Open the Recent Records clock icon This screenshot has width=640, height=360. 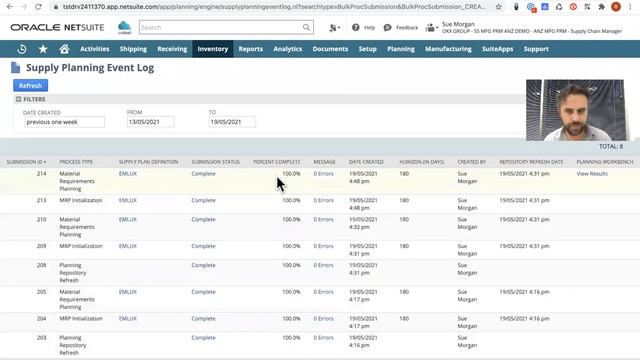tap(22, 49)
